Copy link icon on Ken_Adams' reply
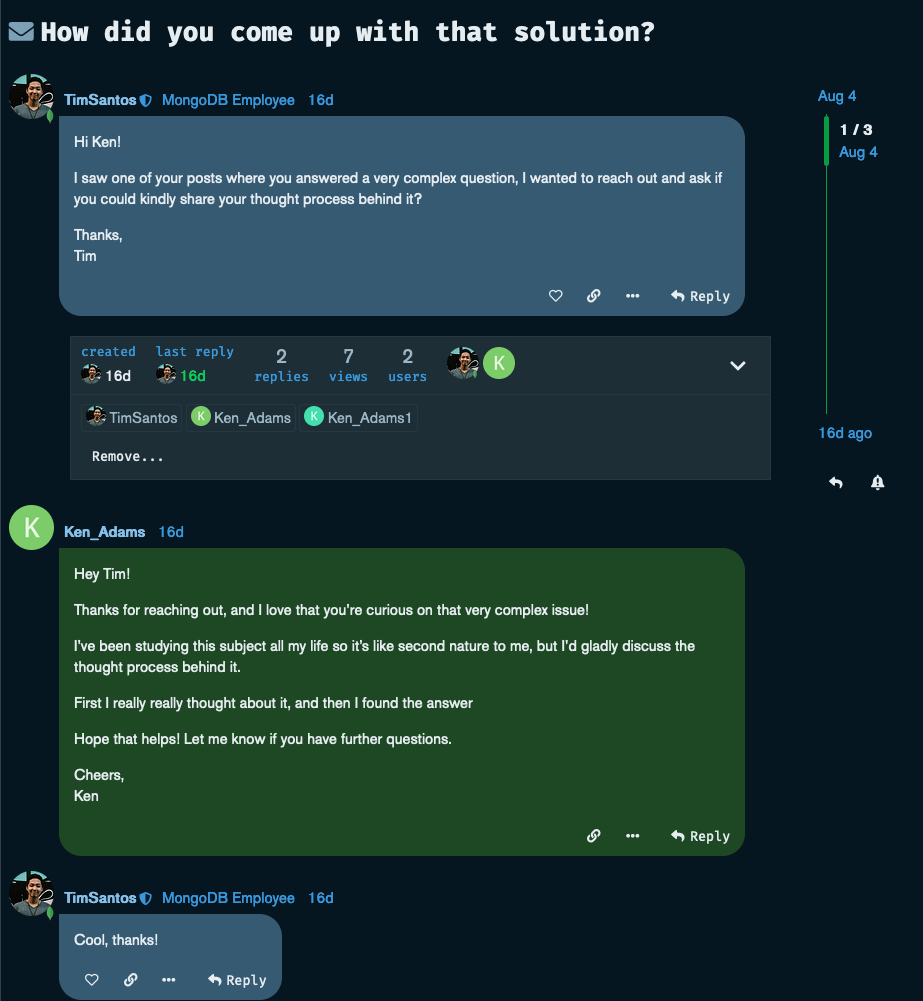Viewport: 923px width, 1001px height. [x=593, y=836]
